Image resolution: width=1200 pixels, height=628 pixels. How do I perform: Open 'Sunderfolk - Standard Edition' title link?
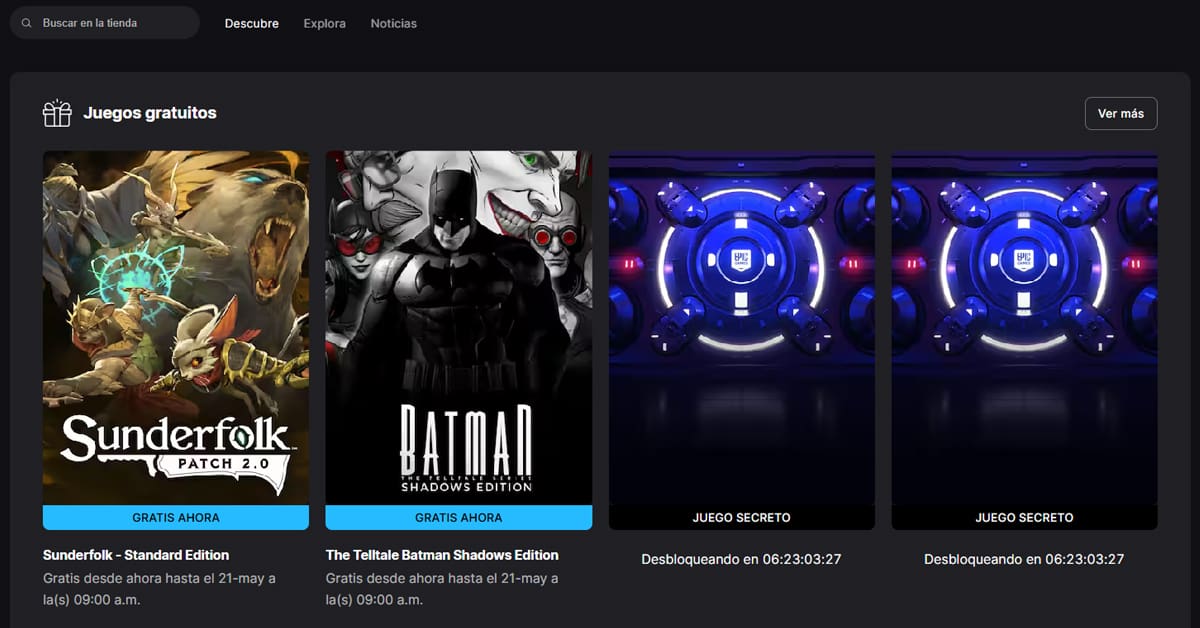click(x=136, y=555)
